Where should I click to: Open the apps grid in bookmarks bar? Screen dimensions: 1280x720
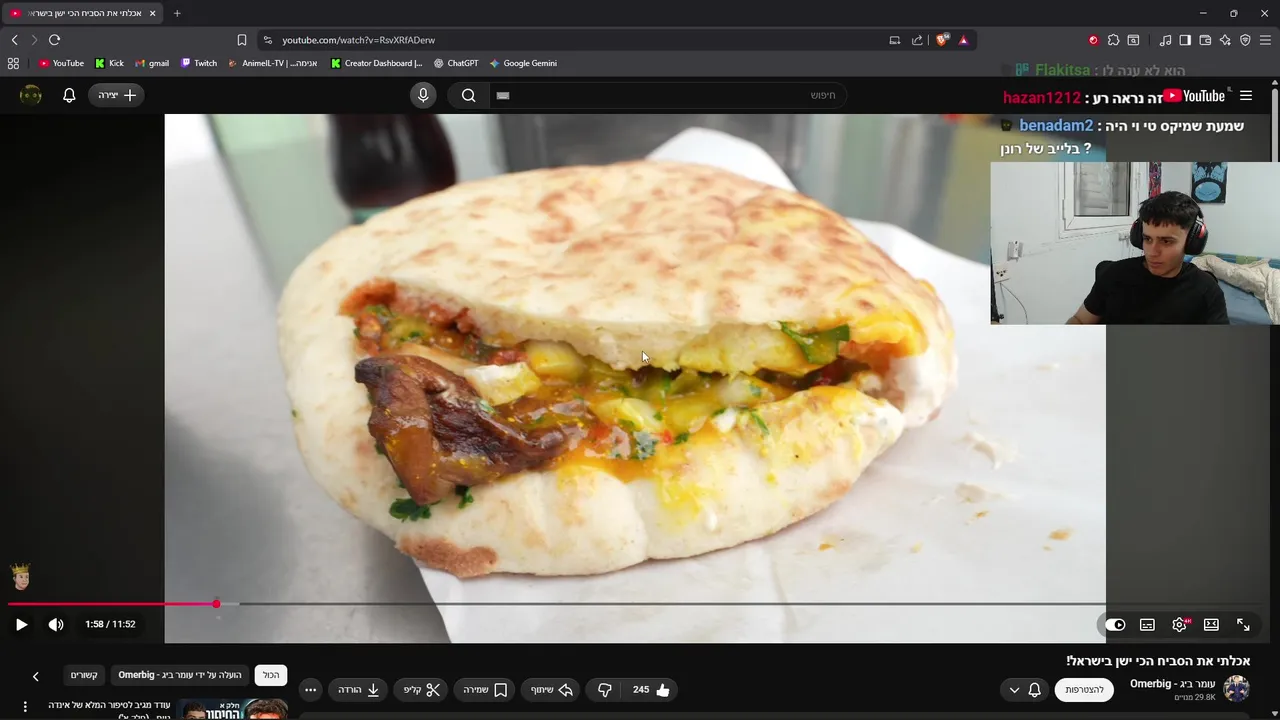coord(13,63)
